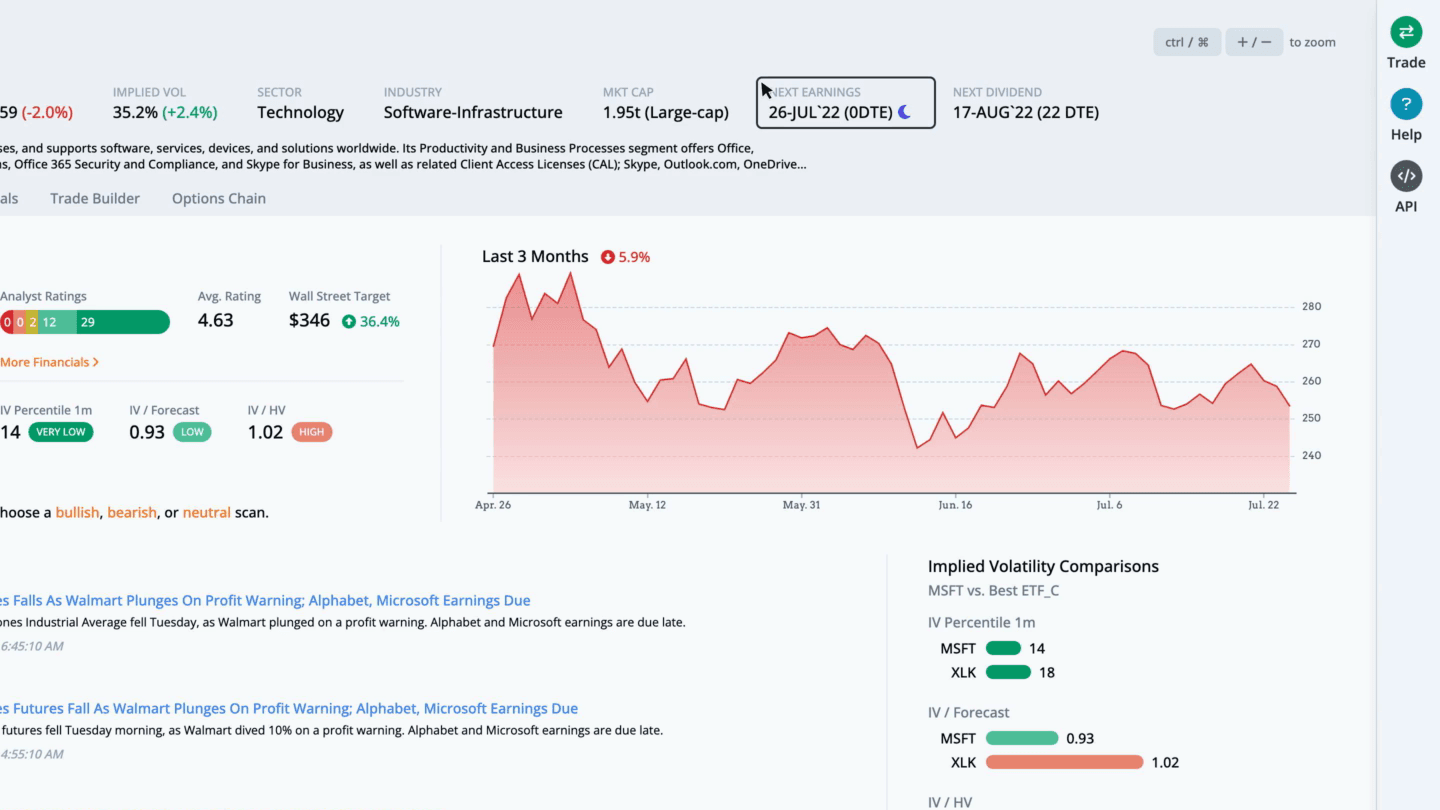Click the LOW IV / Forecast badge

pos(192,432)
